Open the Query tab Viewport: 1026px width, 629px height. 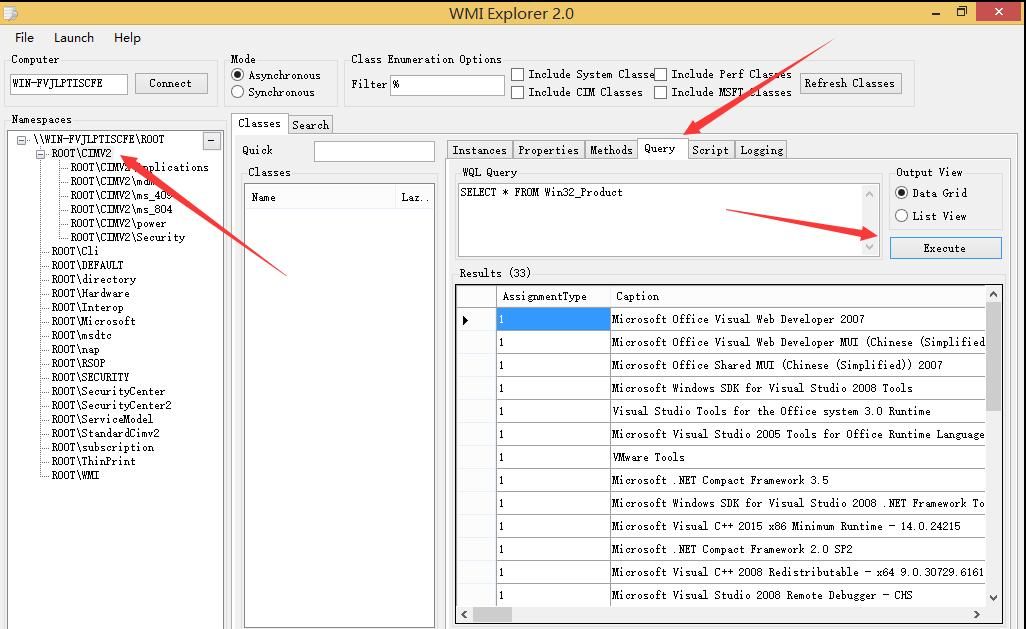[660, 149]
